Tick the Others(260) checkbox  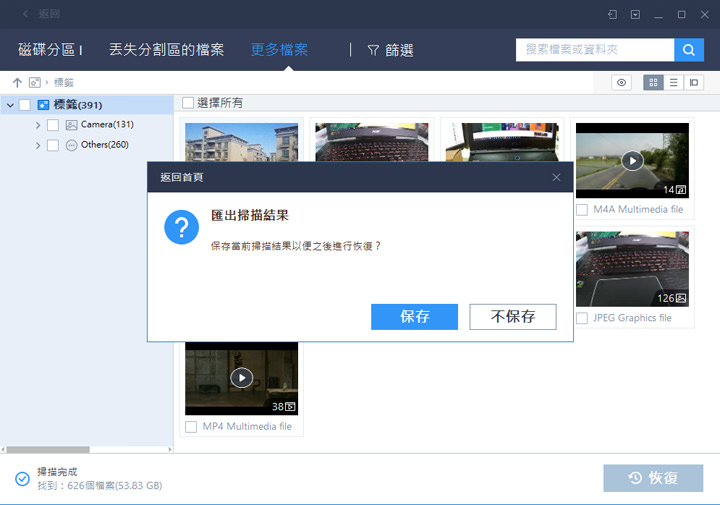coord(53,145)
